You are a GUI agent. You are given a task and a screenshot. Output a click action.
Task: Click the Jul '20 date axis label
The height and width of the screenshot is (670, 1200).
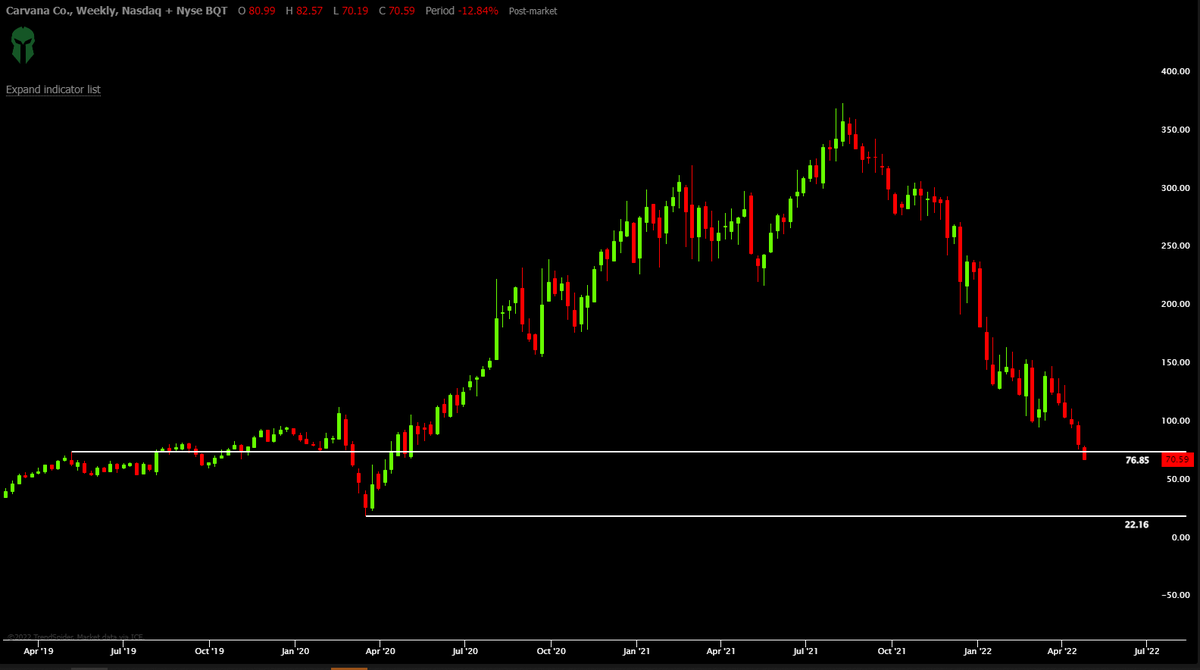466,649
